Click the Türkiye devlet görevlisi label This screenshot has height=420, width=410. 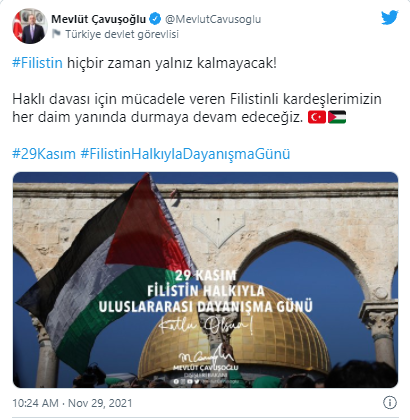click(122, 34)
